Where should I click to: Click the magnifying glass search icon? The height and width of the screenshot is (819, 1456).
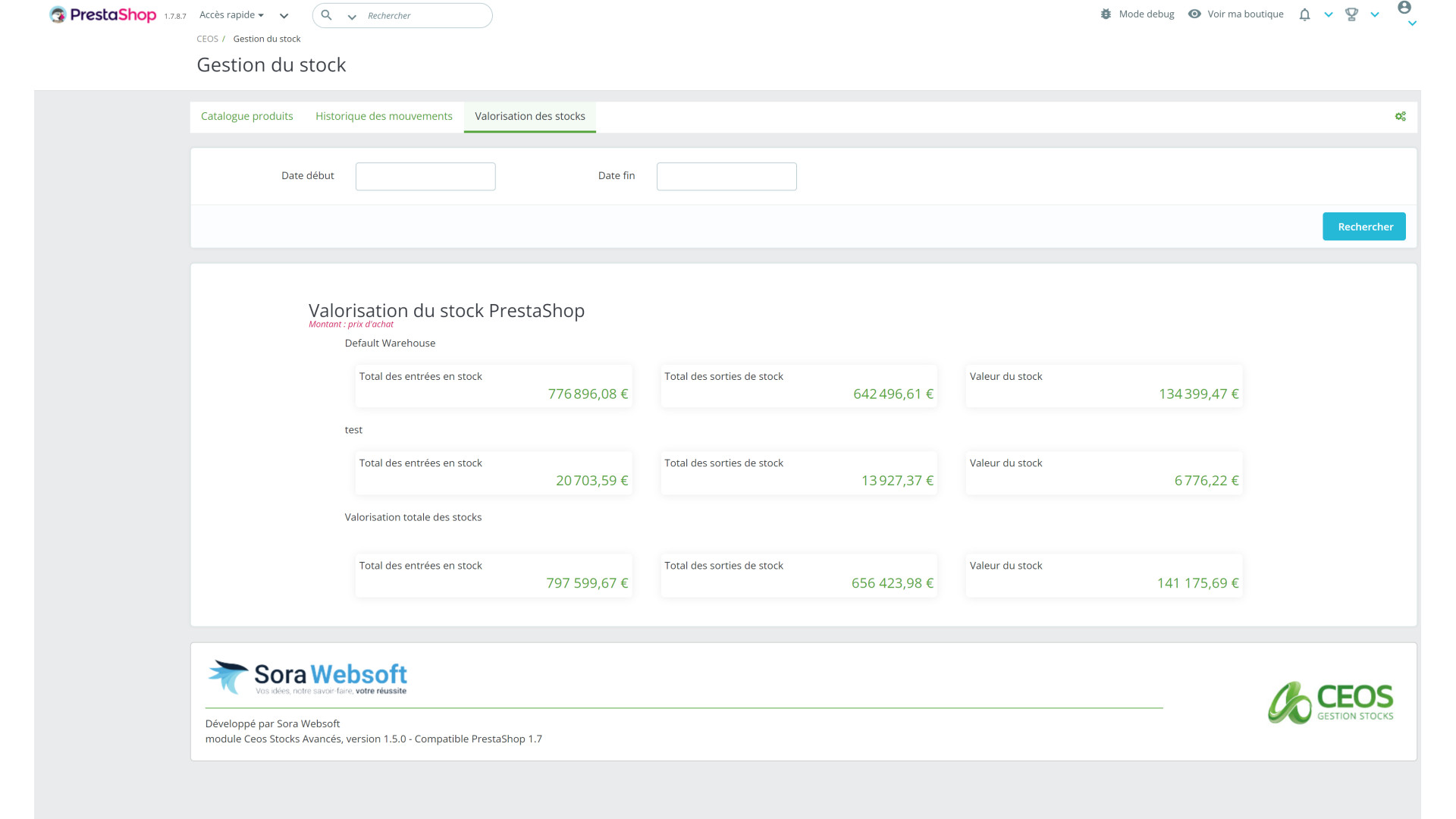(326, 15)
